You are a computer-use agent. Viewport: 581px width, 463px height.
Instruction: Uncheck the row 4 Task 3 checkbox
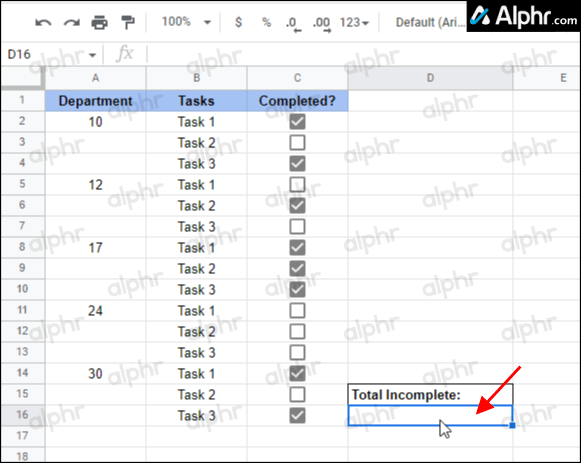click(298, 164)
